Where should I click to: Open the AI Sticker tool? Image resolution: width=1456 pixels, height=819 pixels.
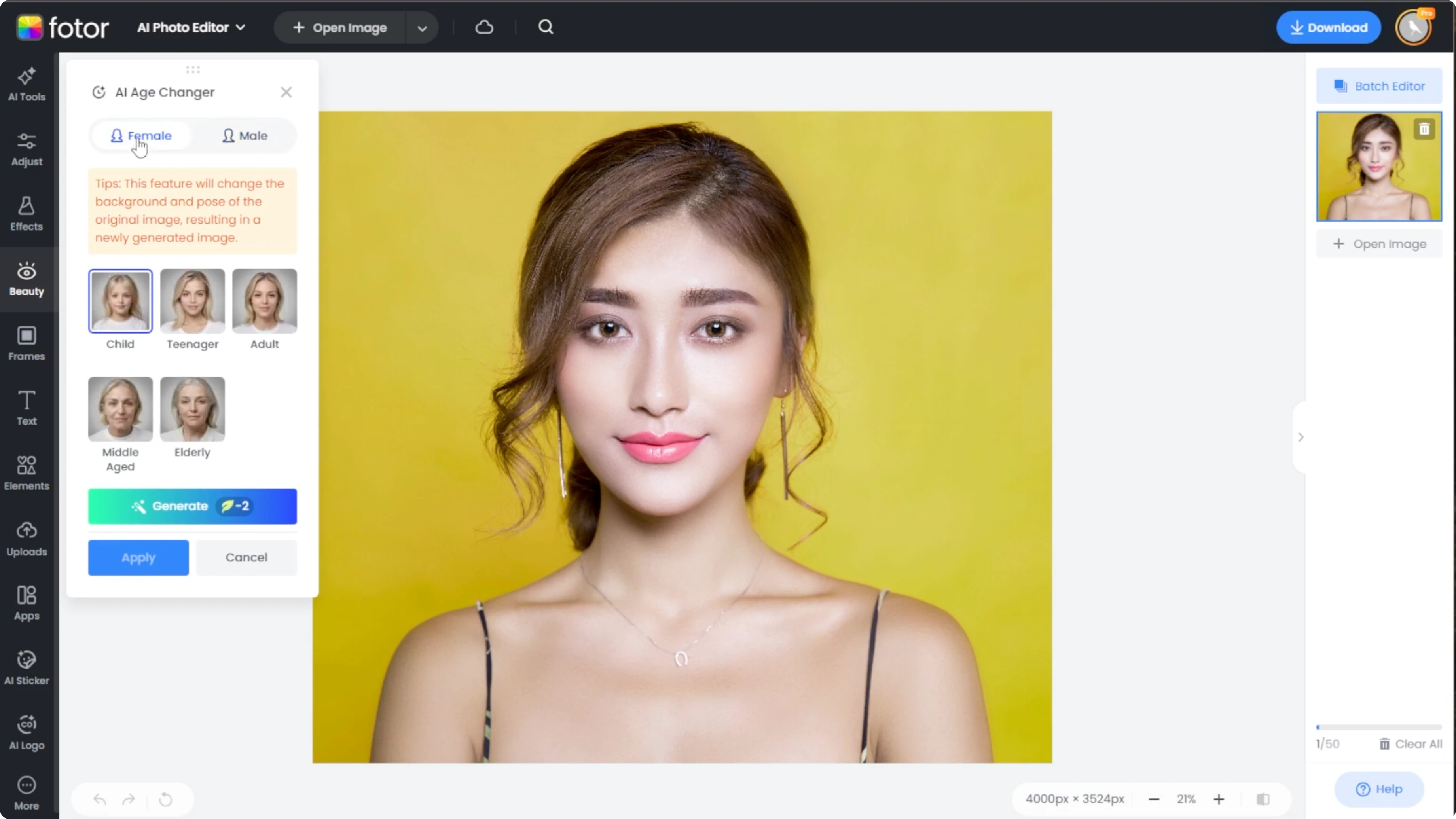27,668
